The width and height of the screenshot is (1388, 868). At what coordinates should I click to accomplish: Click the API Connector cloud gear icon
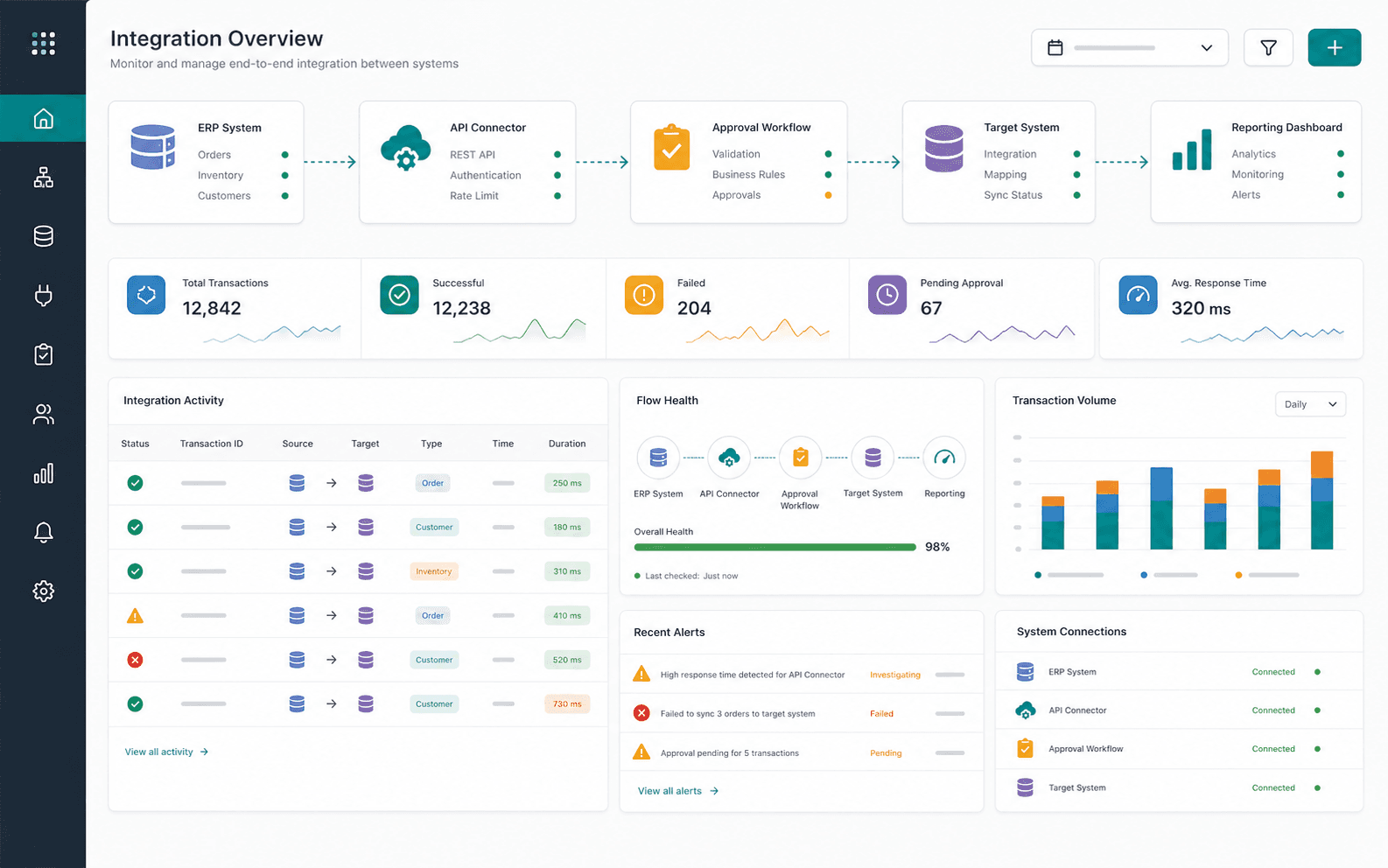(x=405, y=147)
